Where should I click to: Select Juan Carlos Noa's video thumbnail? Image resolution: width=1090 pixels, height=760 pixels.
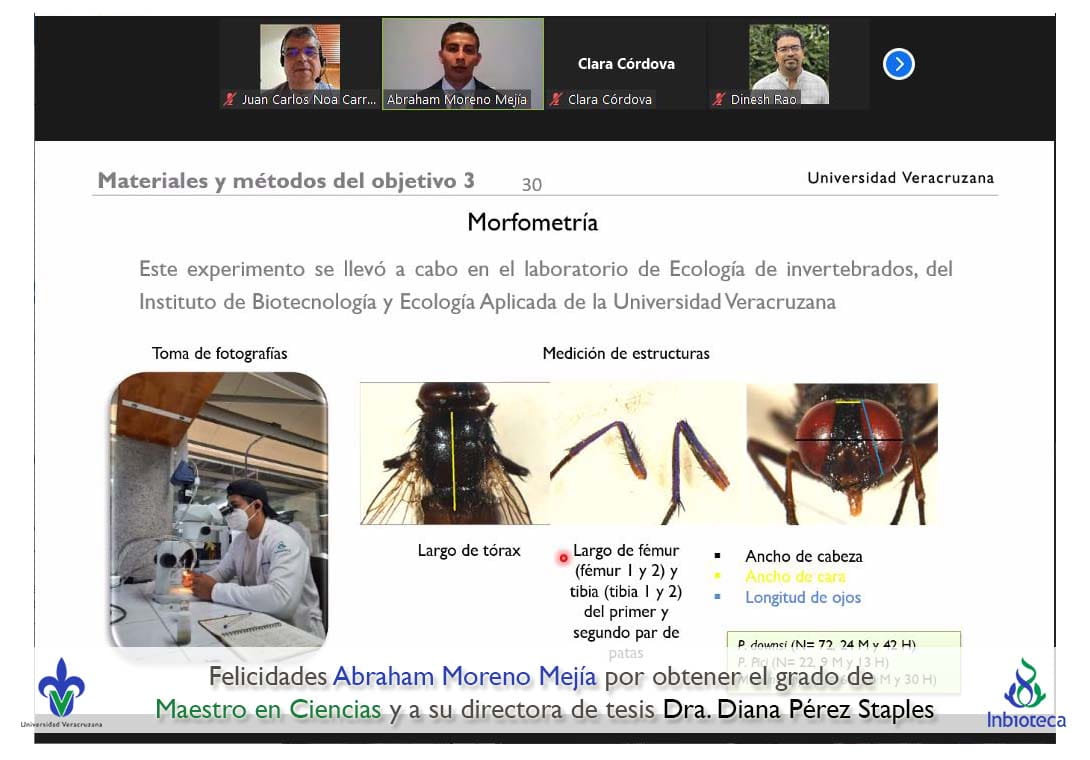coord(299,57)
